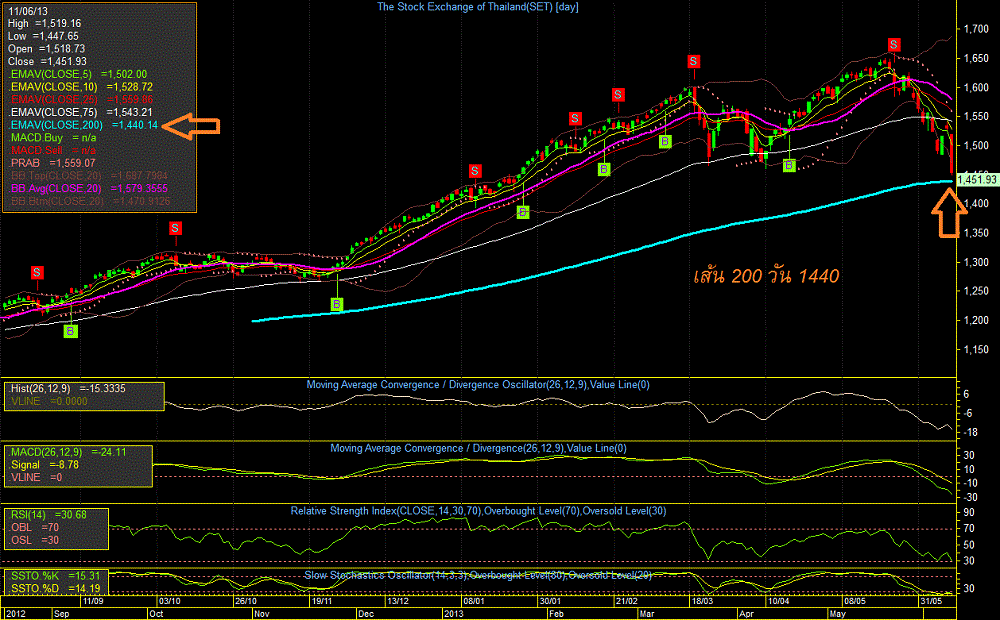Select the 'Open =1,518.73' row
This screenshot has width=1000, height=620.
tap(47, 49)
